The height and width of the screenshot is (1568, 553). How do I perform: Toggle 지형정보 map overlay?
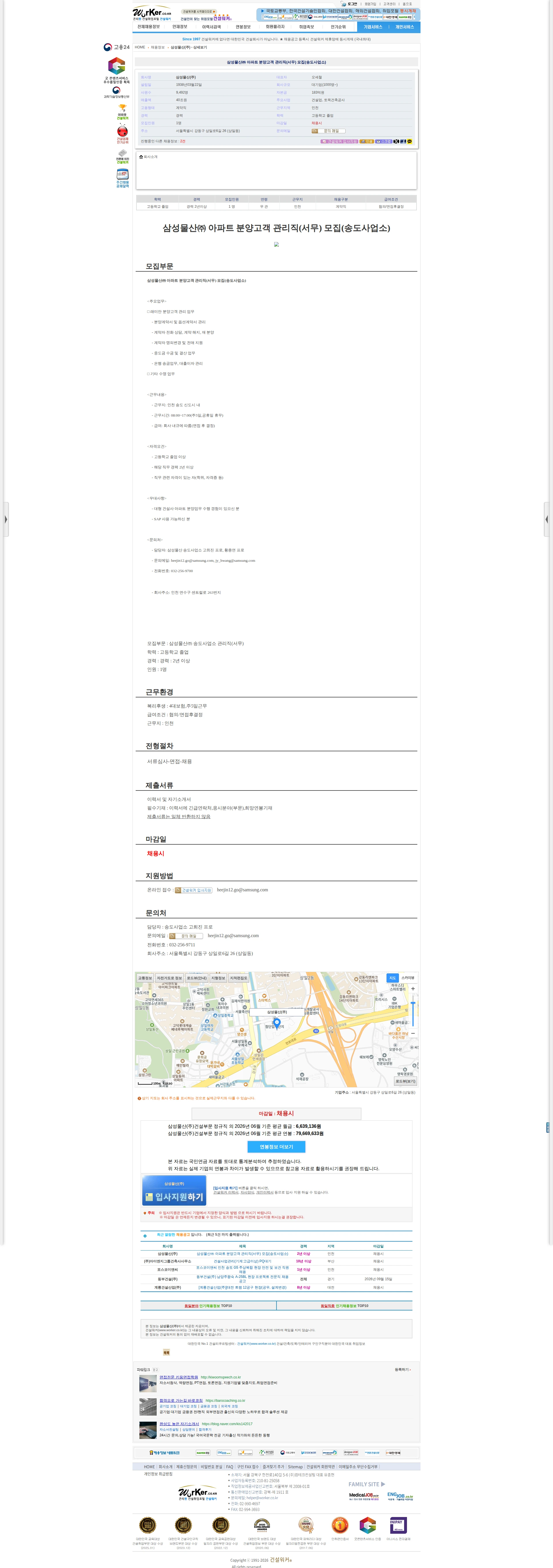click(218, 978)
